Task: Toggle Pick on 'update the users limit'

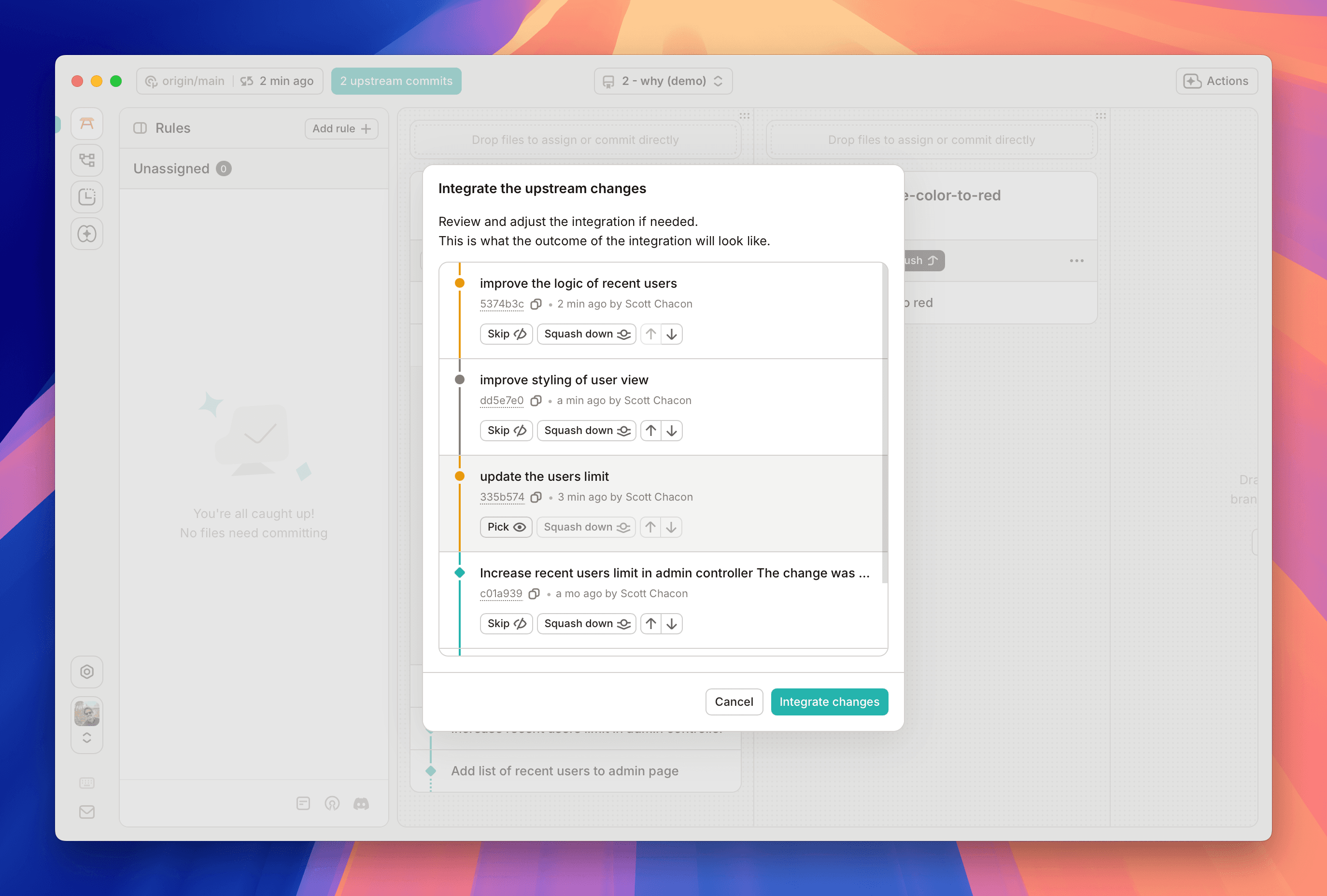Action: tap(506, 527)
